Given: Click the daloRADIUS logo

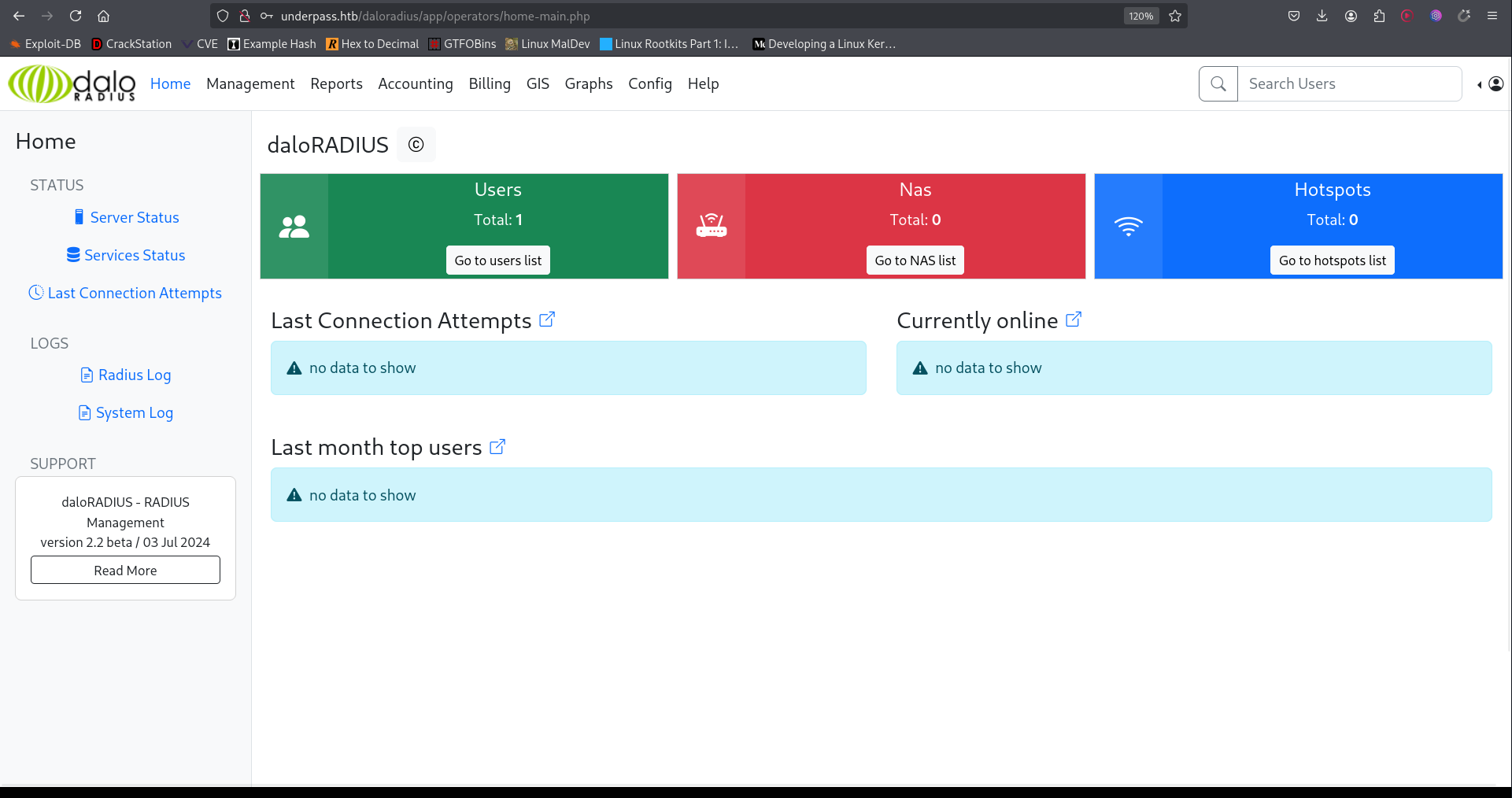Looking at the screenshot, I should tap(72, 83).
